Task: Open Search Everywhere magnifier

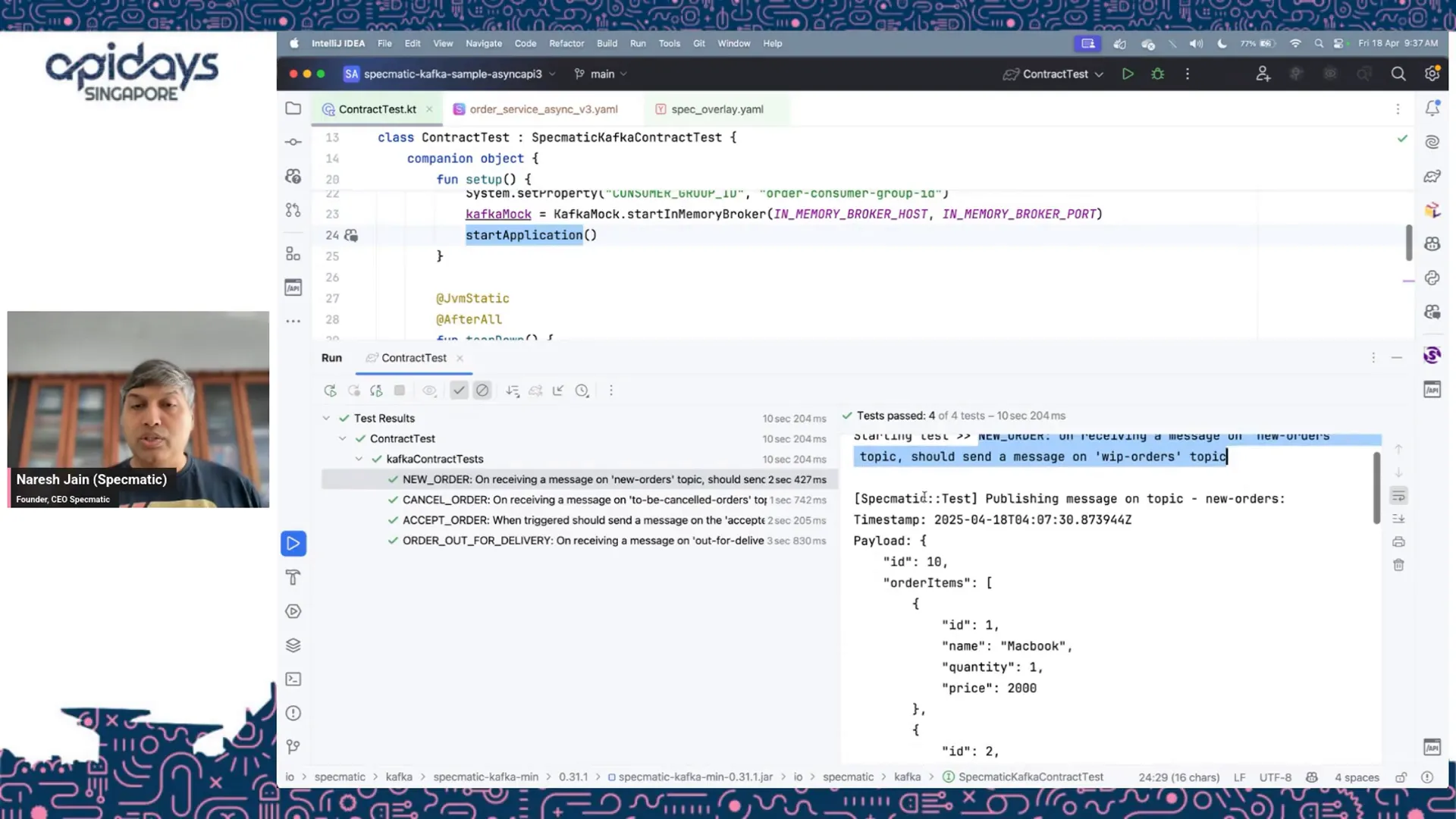Action: point(1398,74)
